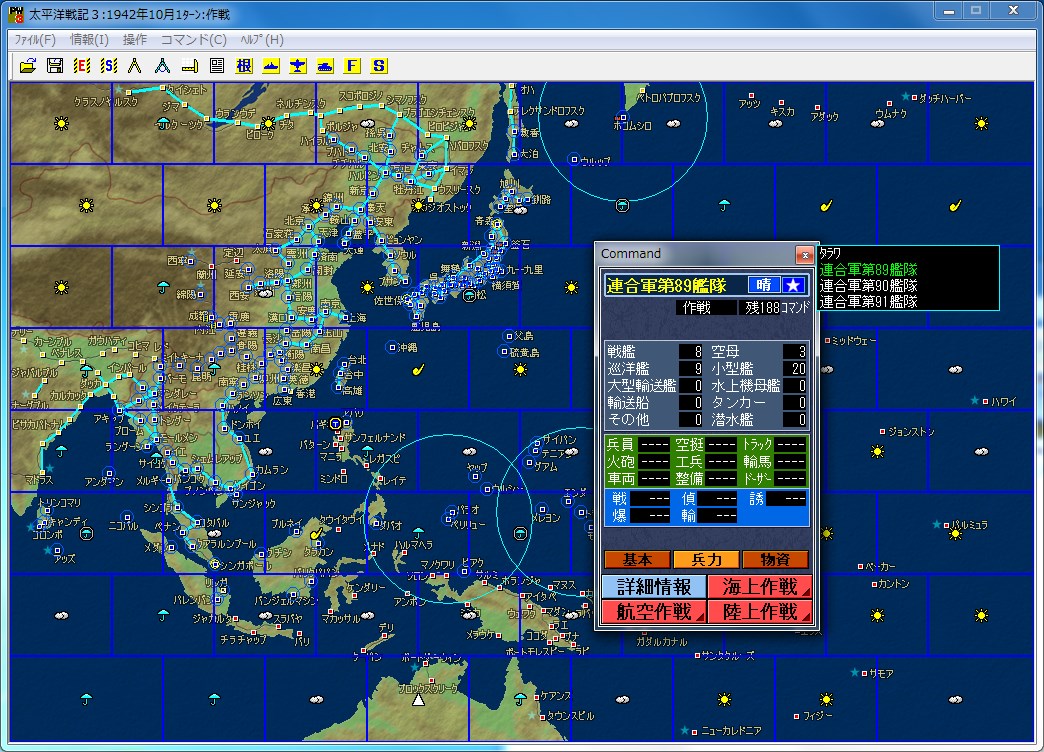Click the red E striped toolbar icon
This screenshot has width=1044, height=752.
(x=82, y=65)
